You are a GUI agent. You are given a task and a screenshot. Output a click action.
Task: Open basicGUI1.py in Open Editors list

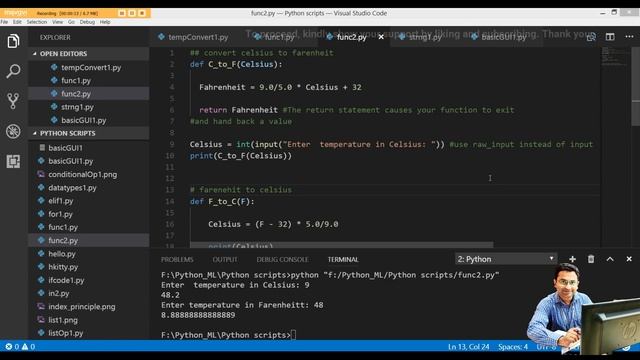click(89, 120)
